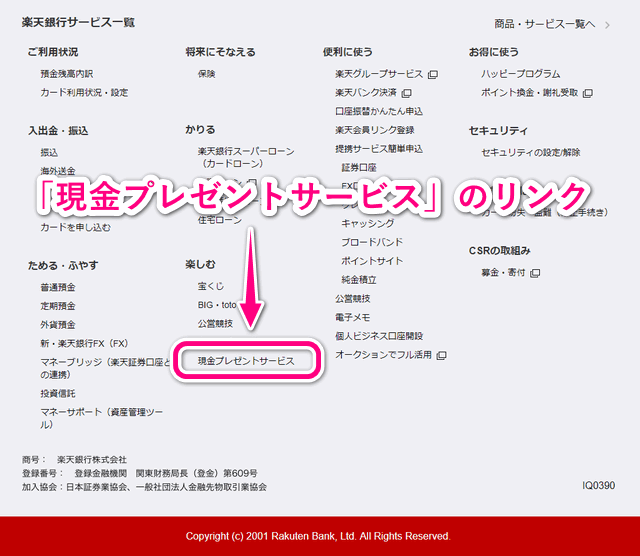Open the 現金プレゼントサービス link
The image size is (640, 556).
[246, 361]
